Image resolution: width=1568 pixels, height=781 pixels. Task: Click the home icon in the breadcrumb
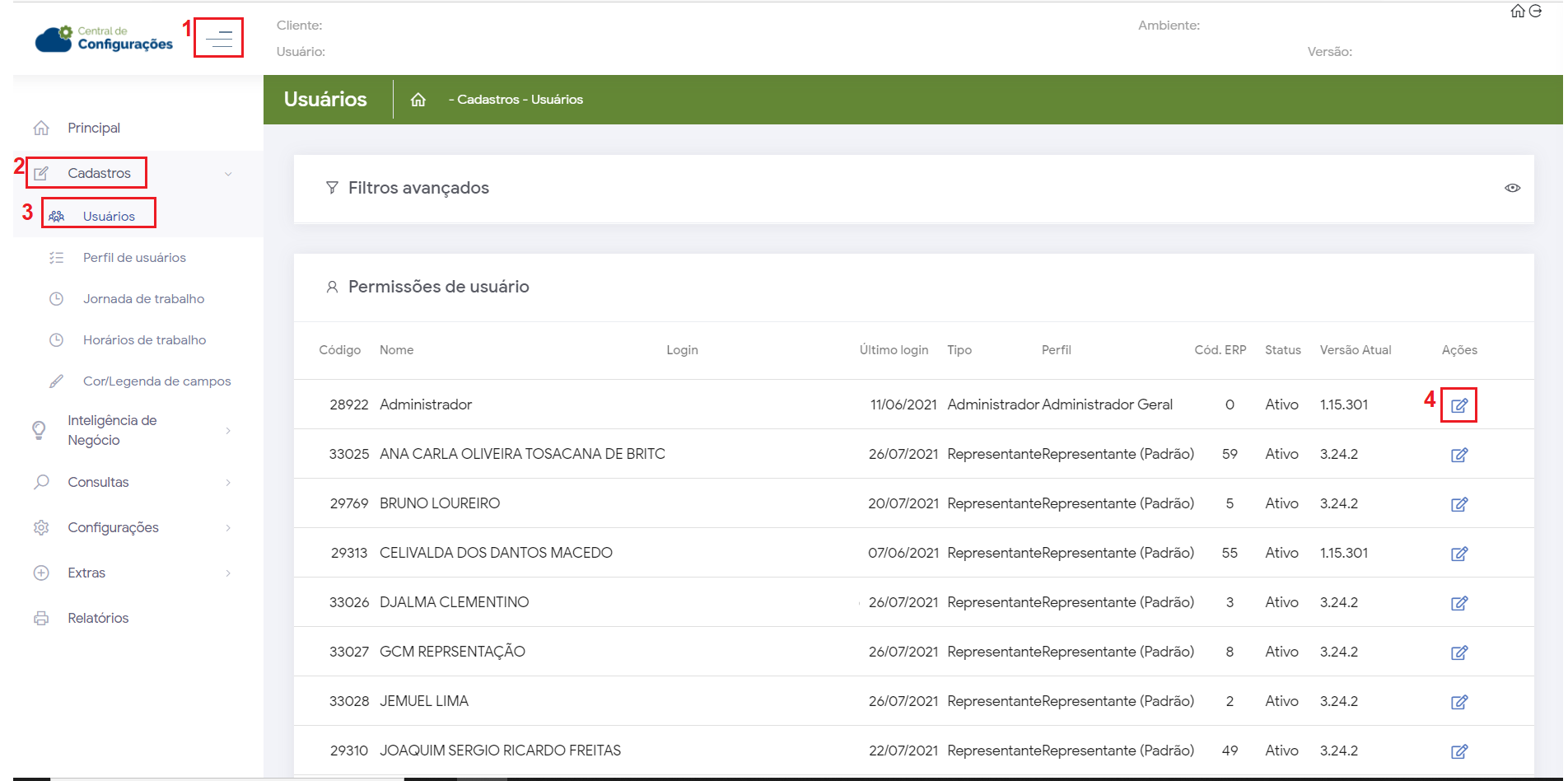tap(418, 100)
